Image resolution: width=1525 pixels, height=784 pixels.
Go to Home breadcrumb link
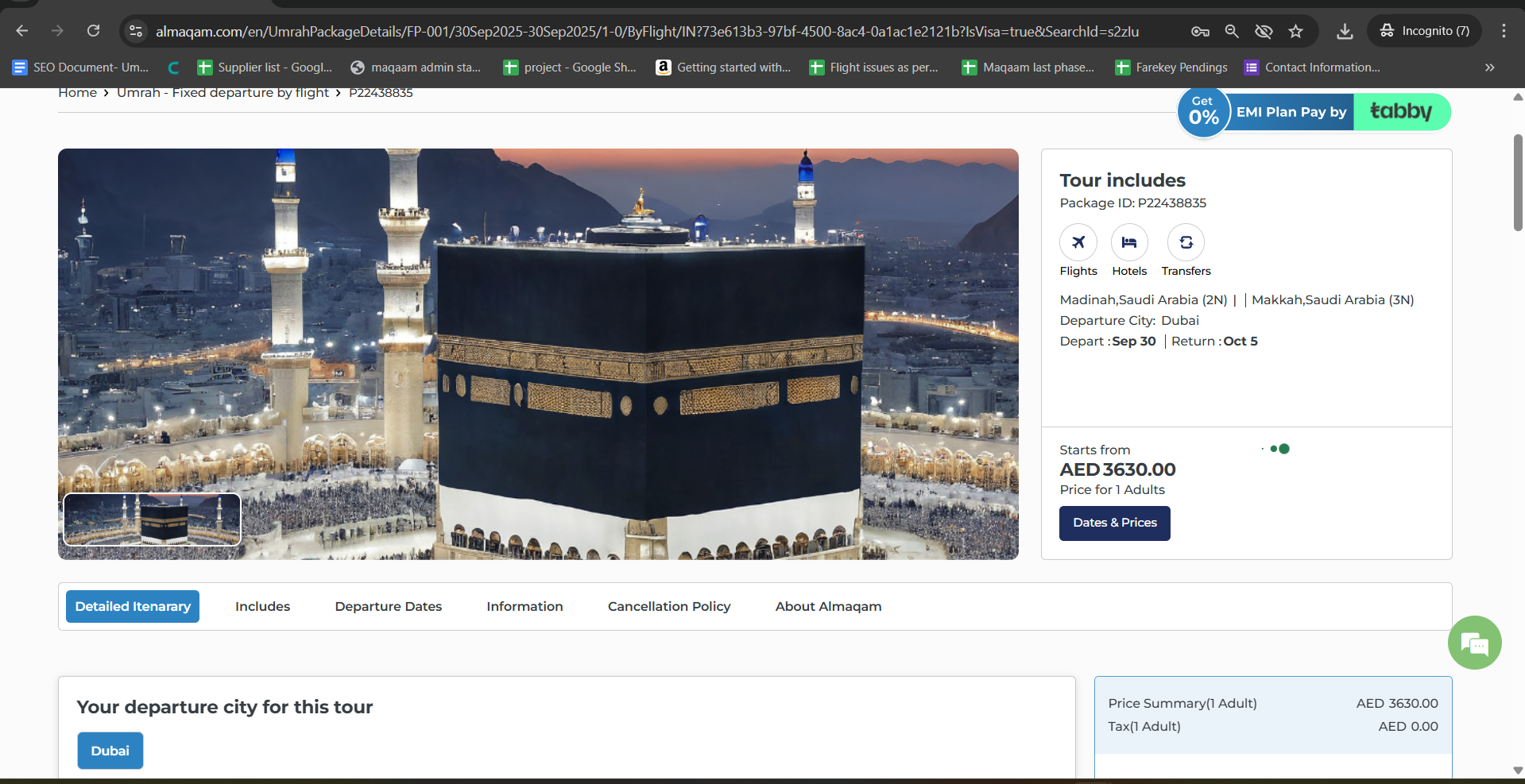coord(77,93)
